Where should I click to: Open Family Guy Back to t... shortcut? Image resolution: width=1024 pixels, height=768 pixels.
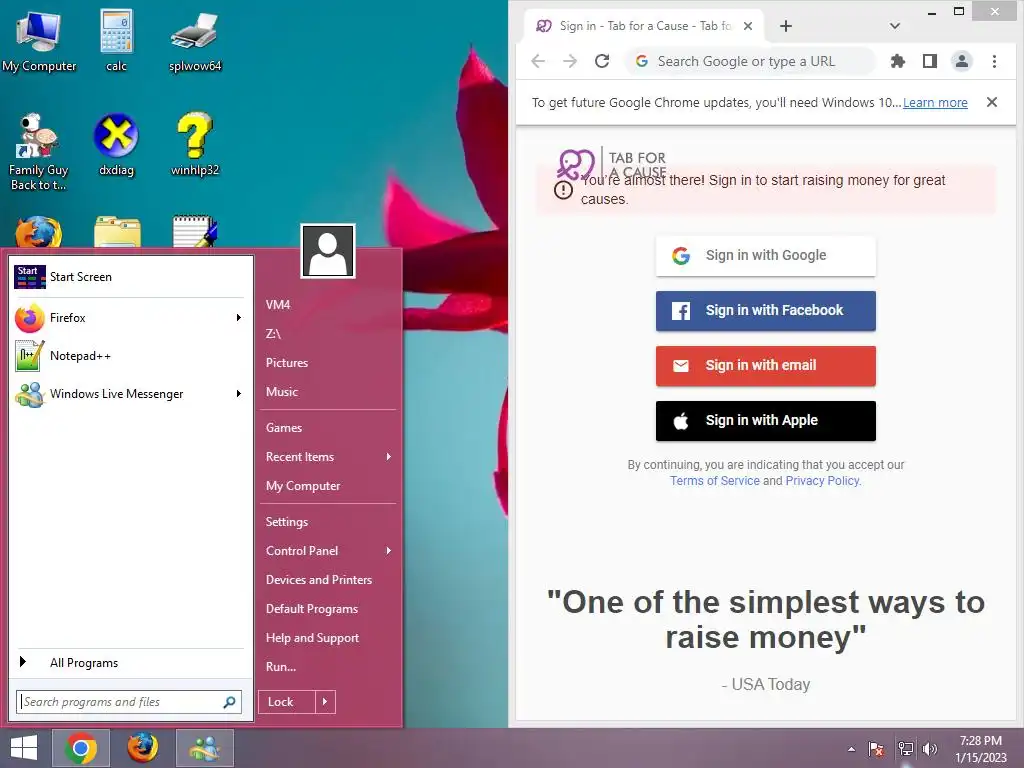pyautogui.click(x=38, y=152)
